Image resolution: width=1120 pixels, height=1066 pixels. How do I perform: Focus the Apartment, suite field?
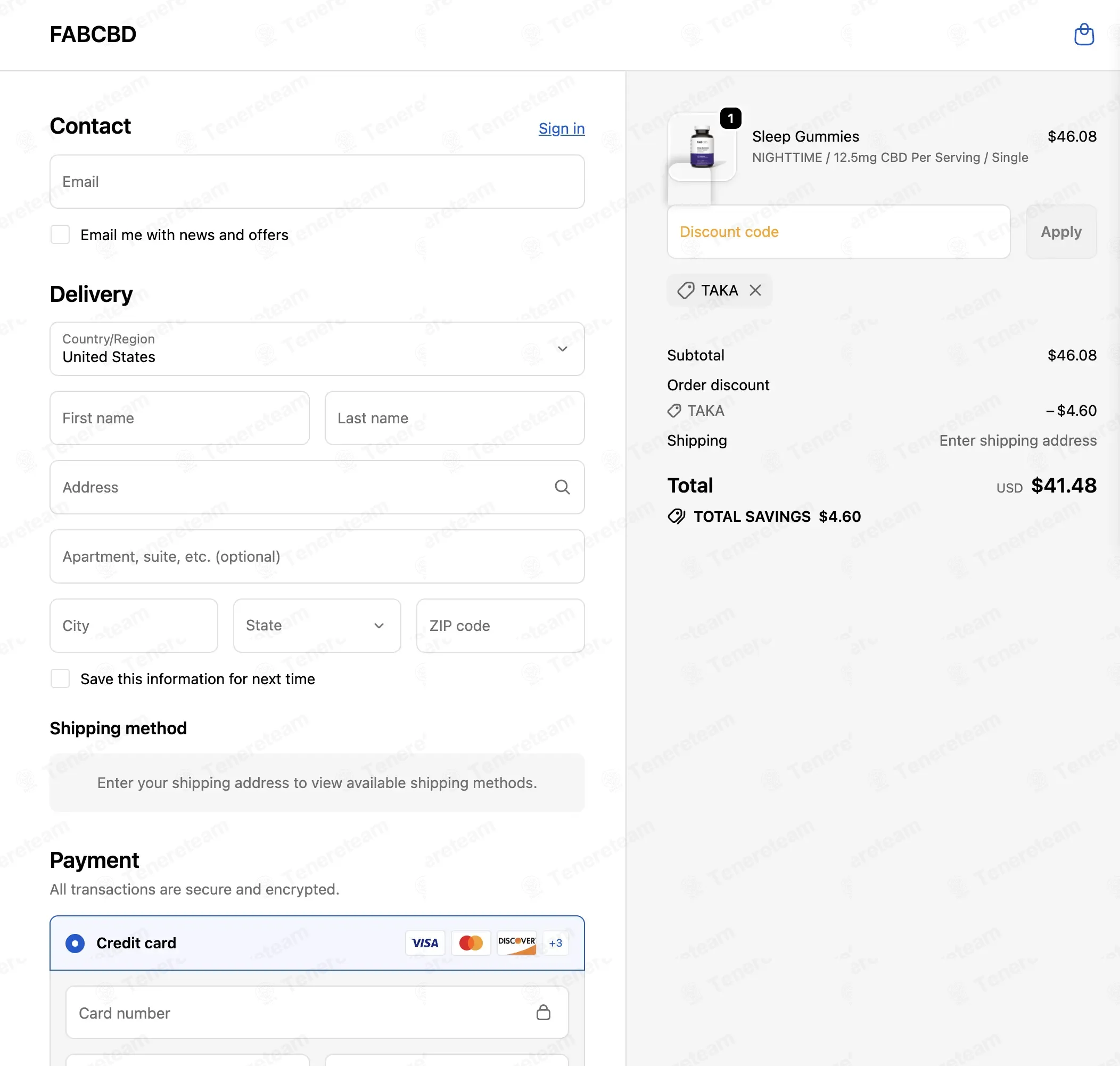(x=317, y=556)
